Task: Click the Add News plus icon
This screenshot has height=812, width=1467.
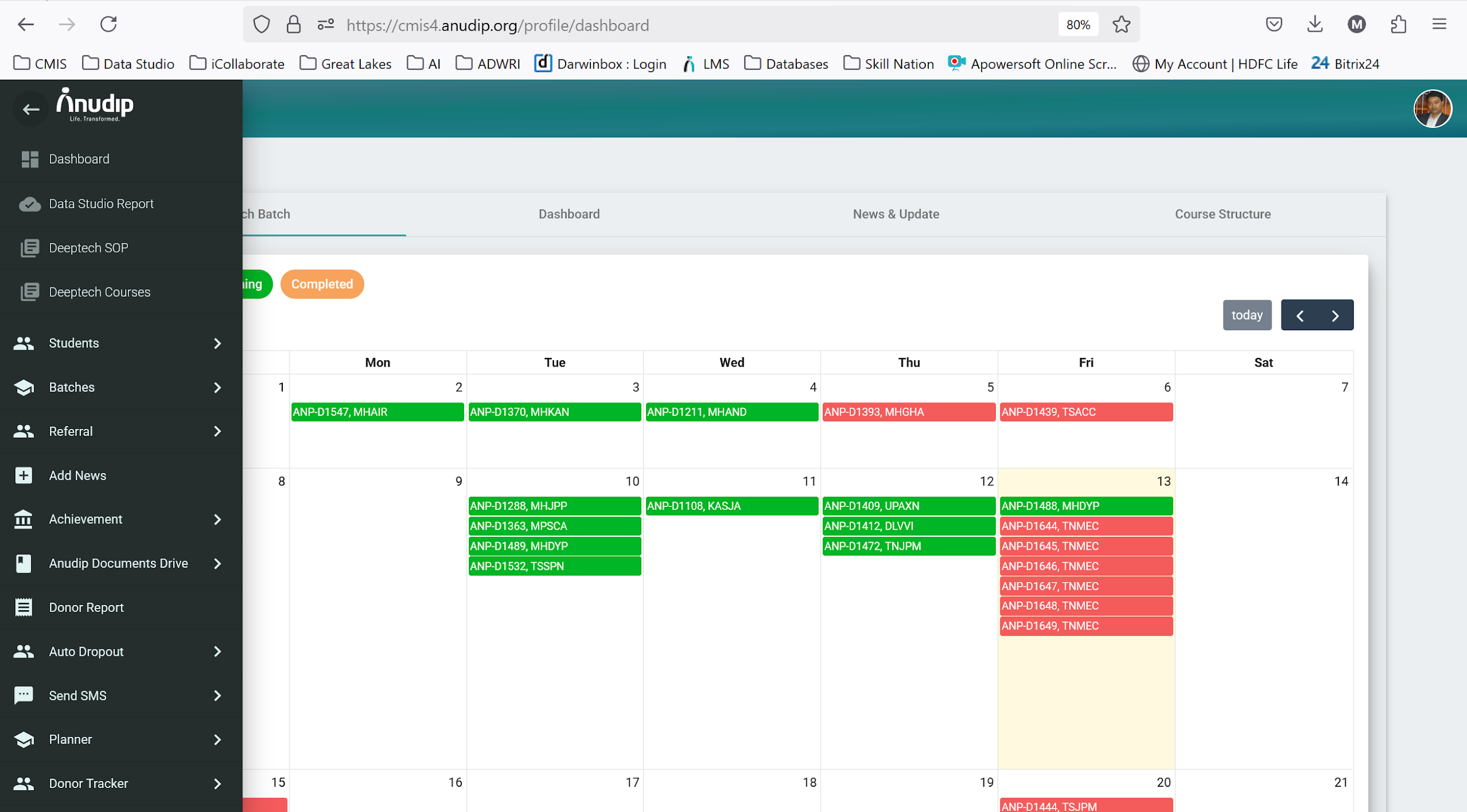Action: click(23, 475)
